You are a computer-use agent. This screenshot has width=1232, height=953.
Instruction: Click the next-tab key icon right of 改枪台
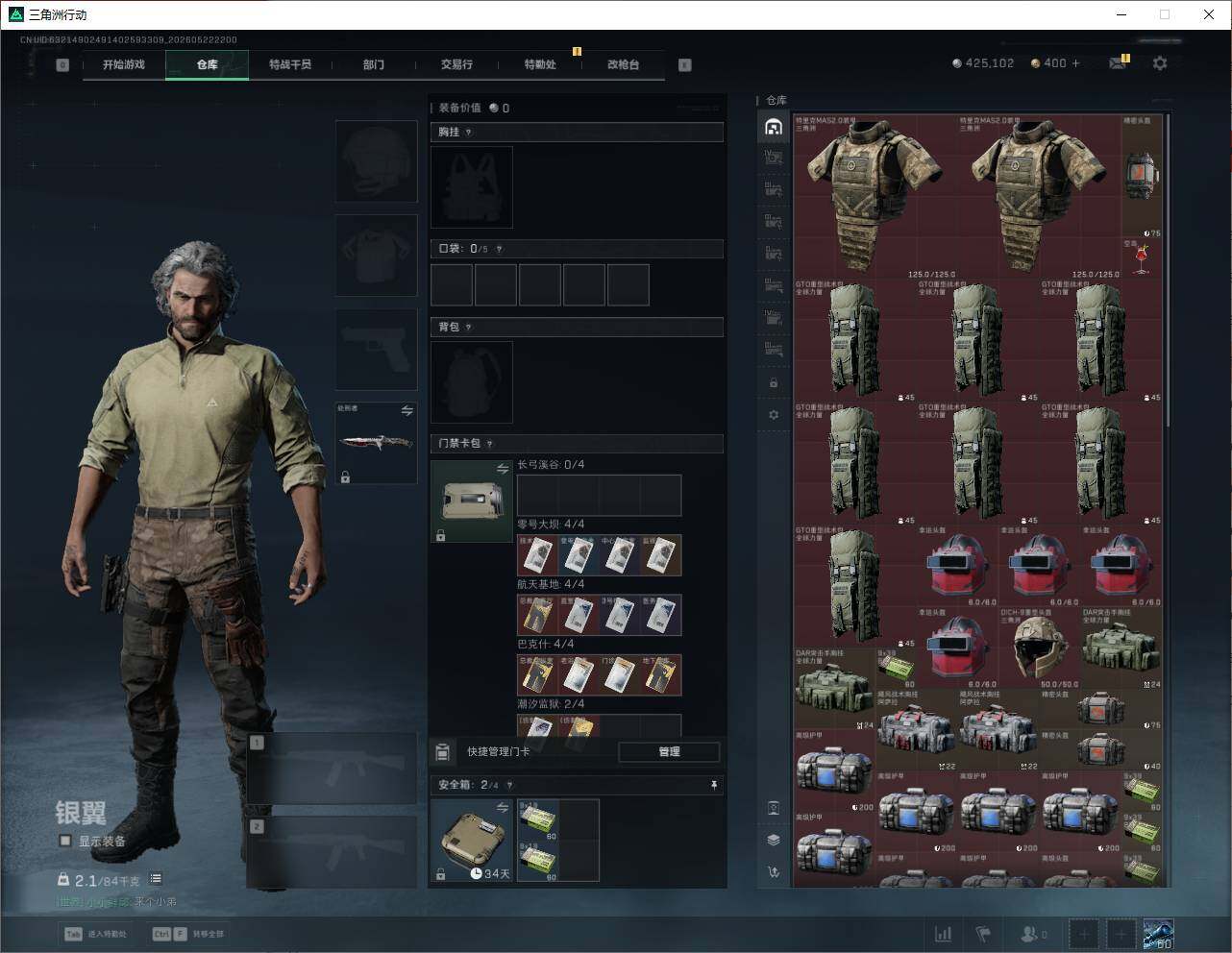(685, 65)
